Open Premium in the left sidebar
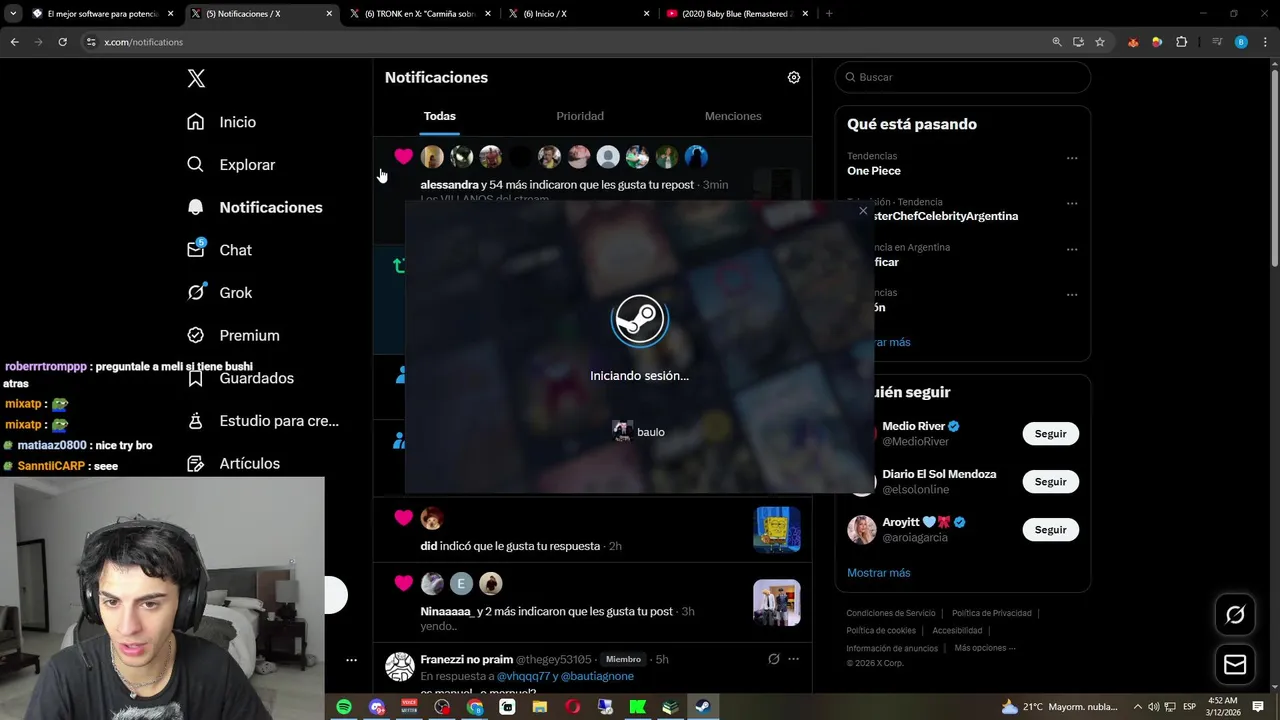 click(x=234, y=336)
